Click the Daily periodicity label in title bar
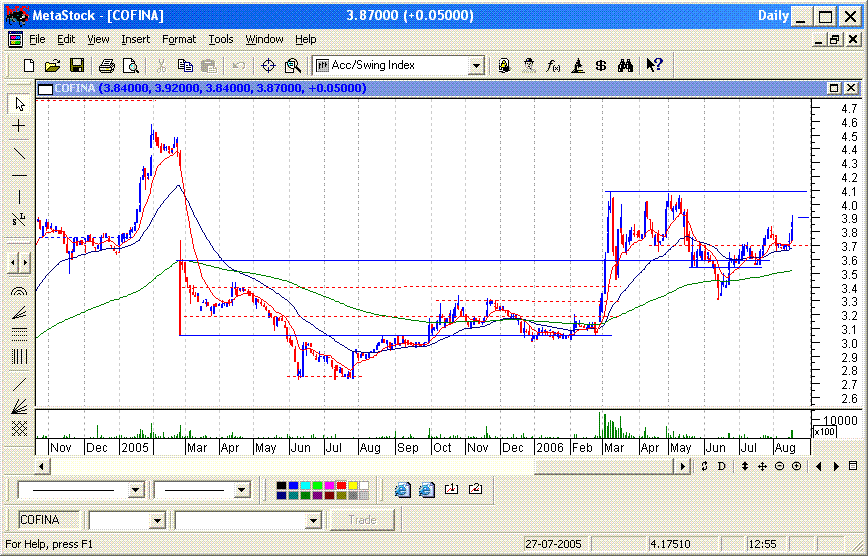 (x=774, y=16)
